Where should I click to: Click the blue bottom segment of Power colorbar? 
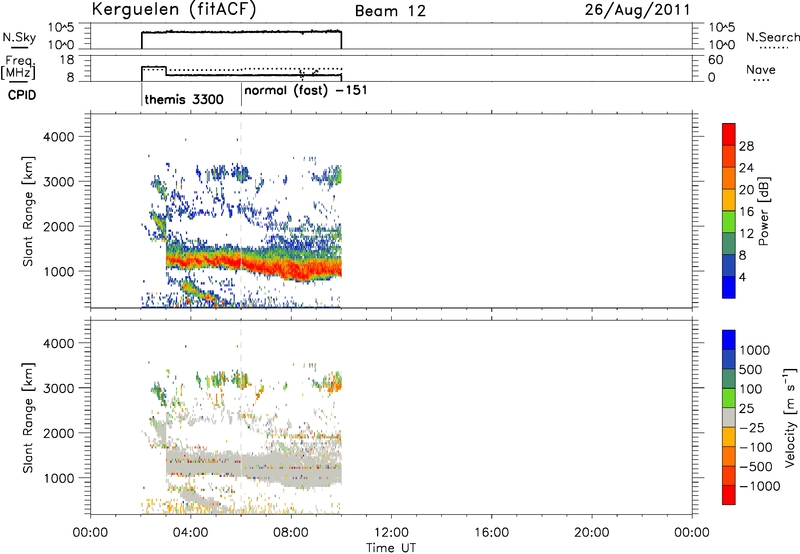pos(729,287)
